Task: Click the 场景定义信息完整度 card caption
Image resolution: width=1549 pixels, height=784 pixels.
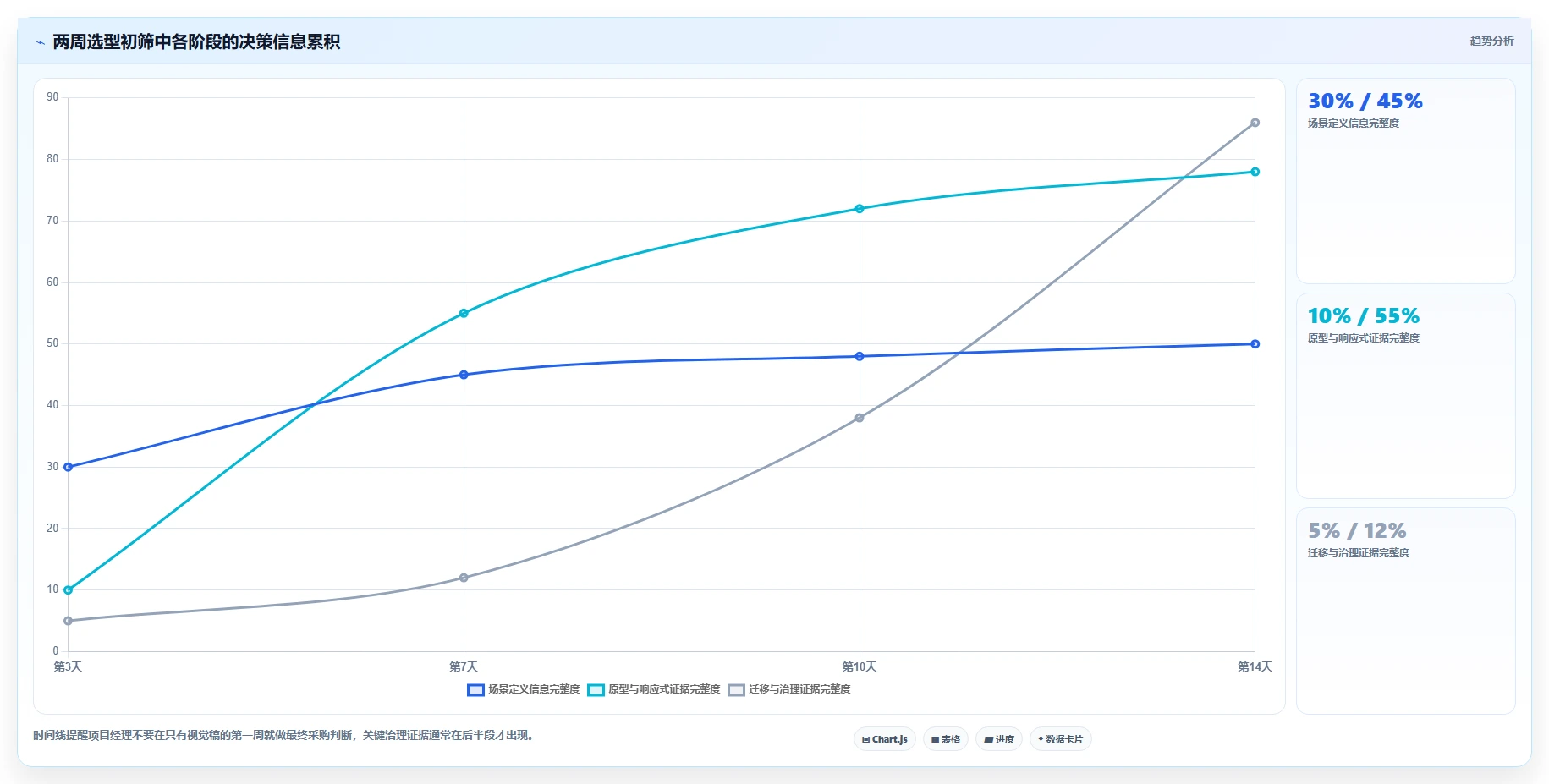Action: point(1354,123)
